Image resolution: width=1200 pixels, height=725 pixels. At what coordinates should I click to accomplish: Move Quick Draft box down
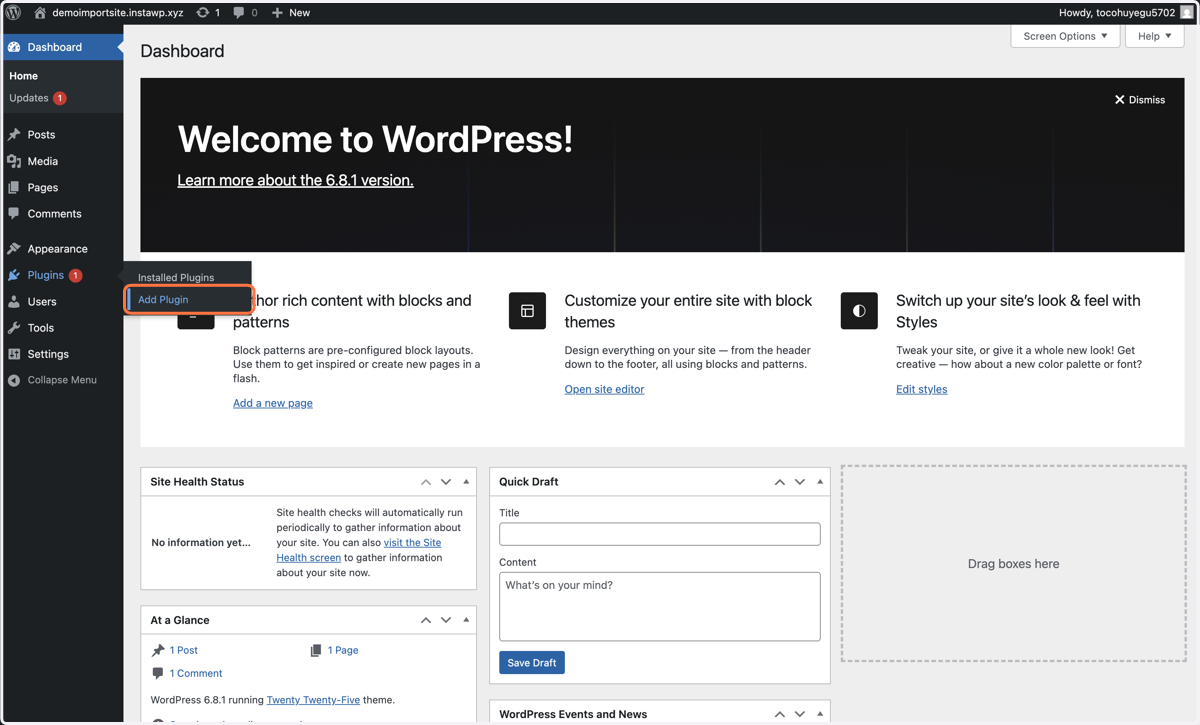click(800, 482)
